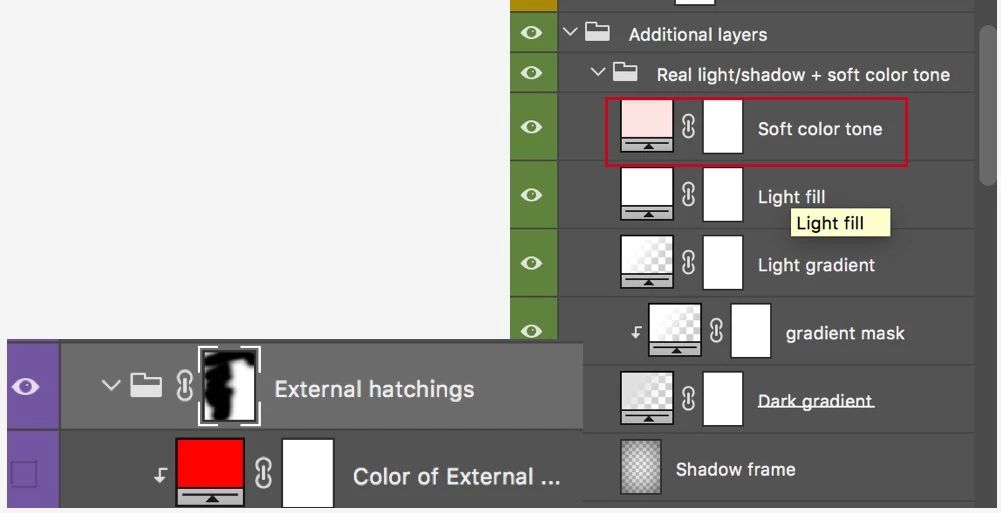Collapse the External hatchings group
The height and width of the screenshot is (513, 1001).
111,385
